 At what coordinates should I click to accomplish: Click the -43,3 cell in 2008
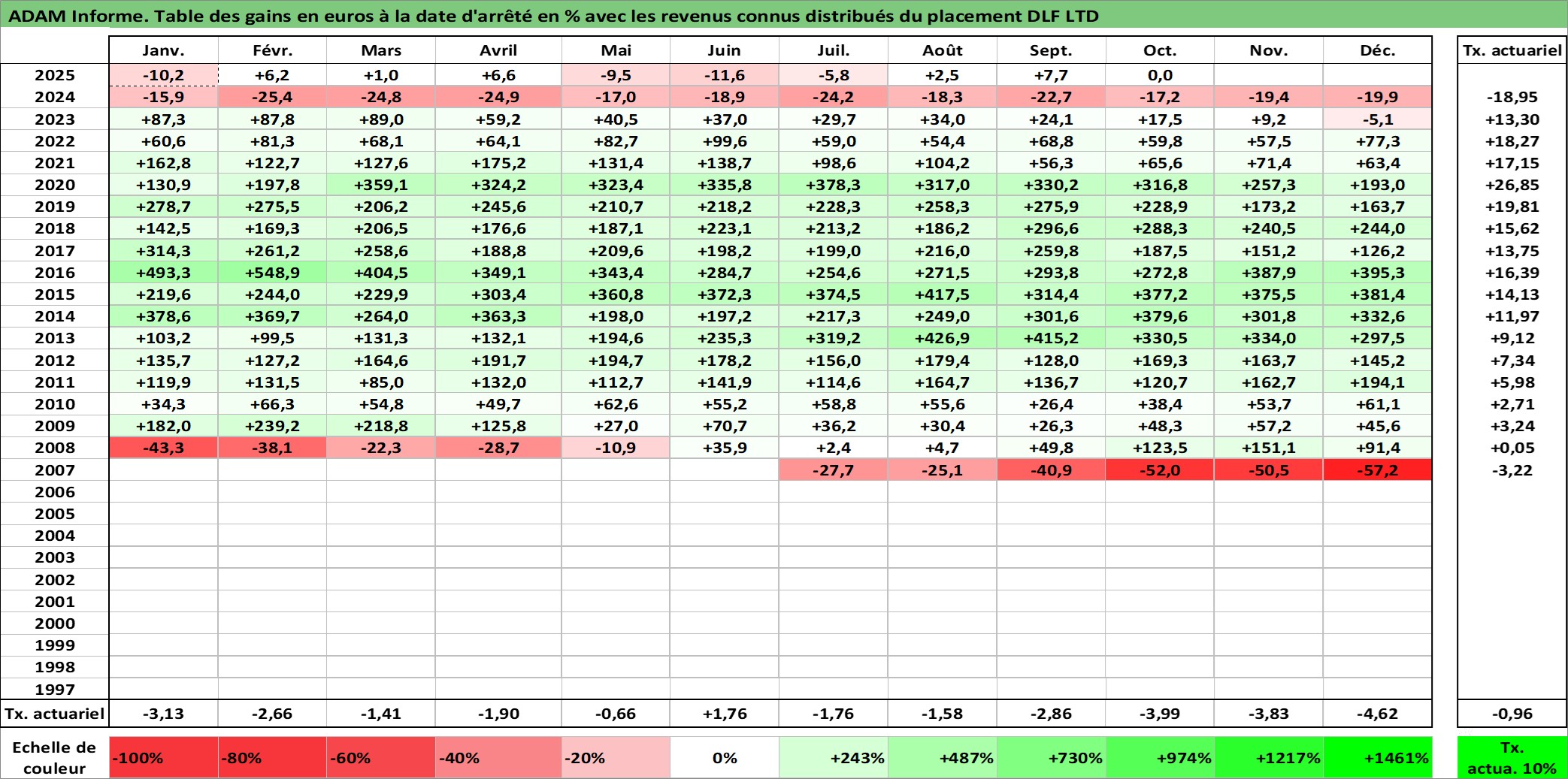click(x=163, y=448)
